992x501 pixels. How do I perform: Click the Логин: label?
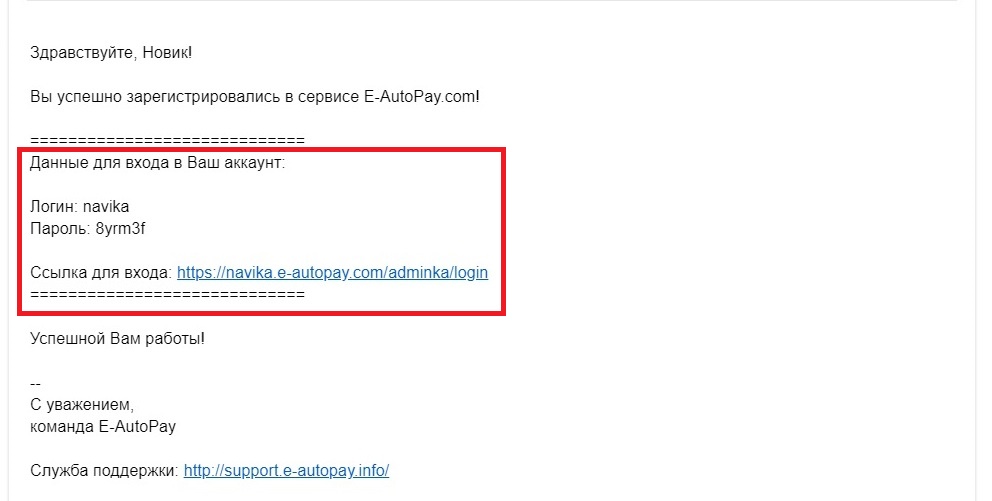54,207
